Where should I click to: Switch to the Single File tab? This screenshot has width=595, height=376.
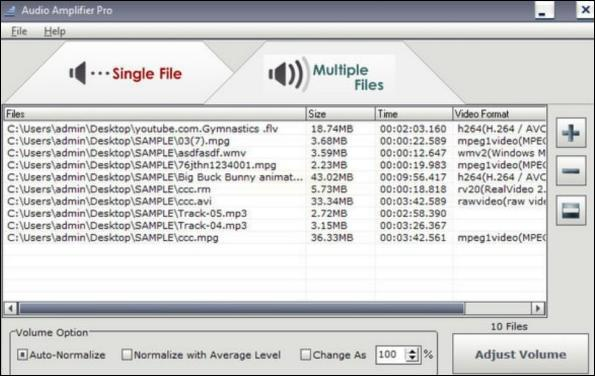coord(125,73)
